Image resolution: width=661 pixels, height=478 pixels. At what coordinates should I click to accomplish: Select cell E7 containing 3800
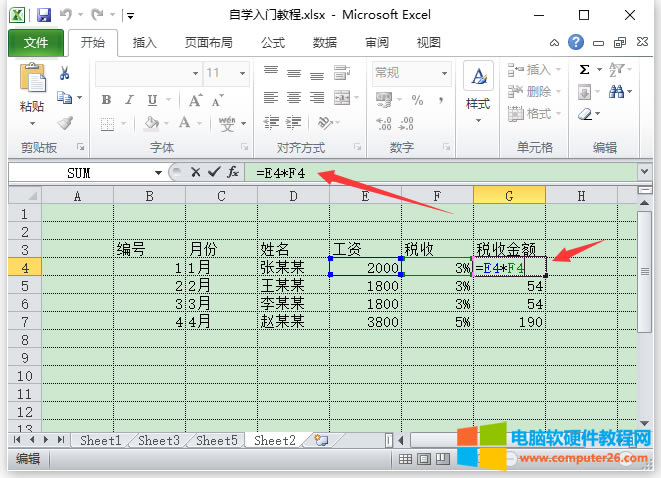click(x=365, y=322)
